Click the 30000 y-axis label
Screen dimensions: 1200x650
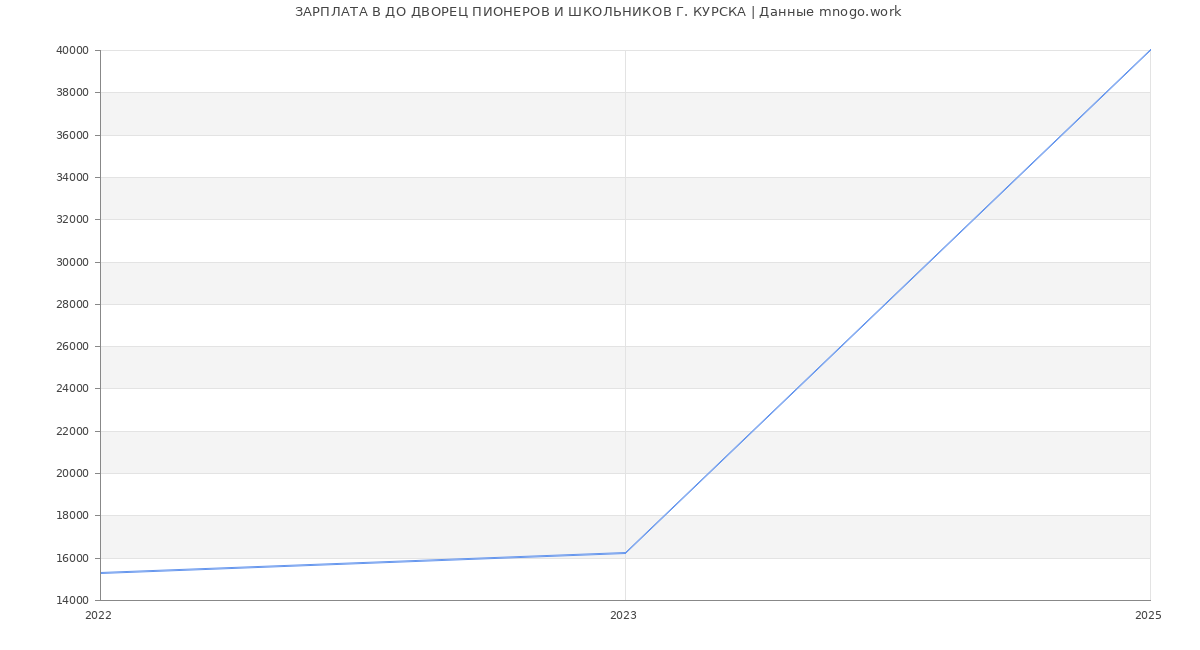tap(73, 263)
